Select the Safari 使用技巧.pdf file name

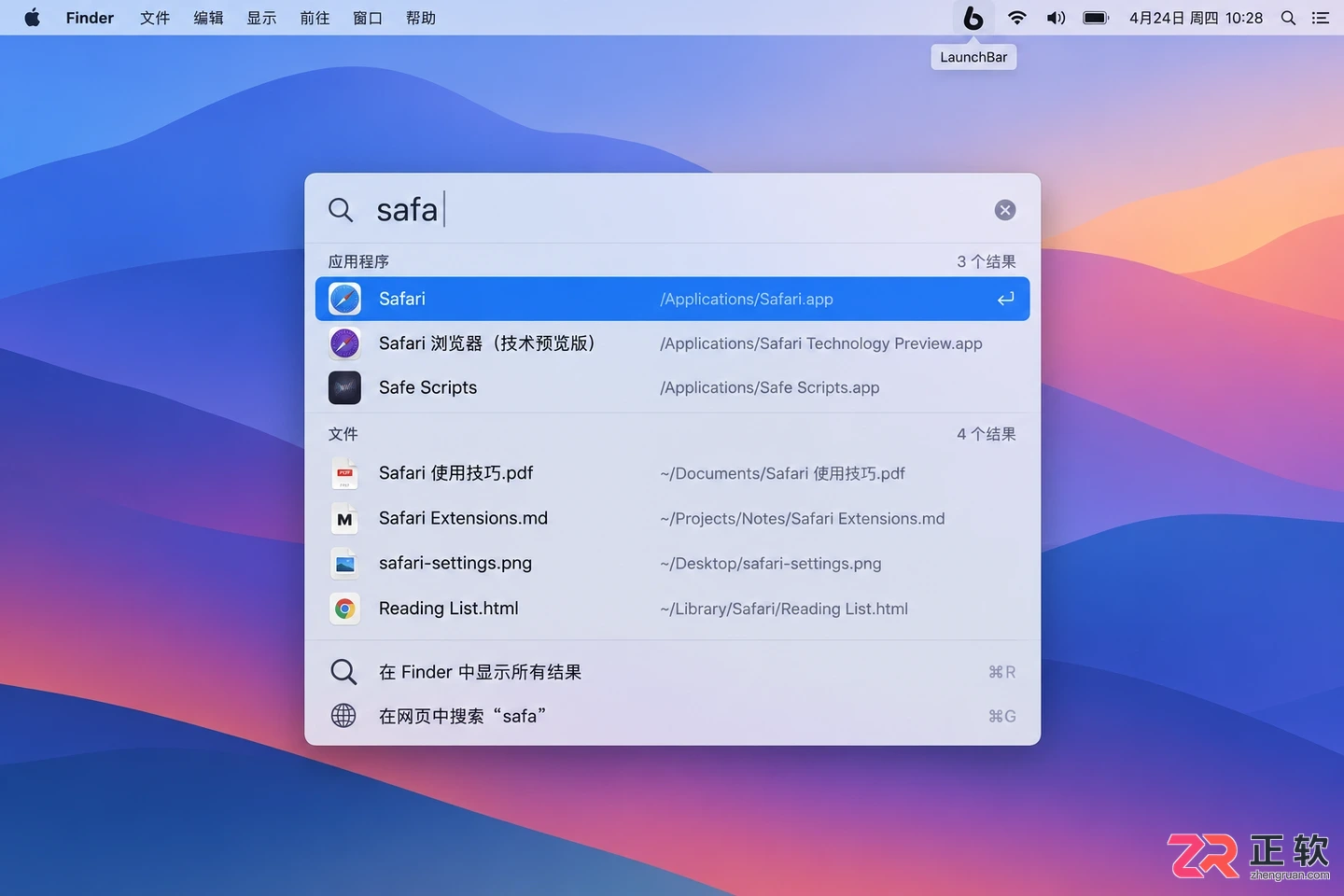(x=455, y=473)
